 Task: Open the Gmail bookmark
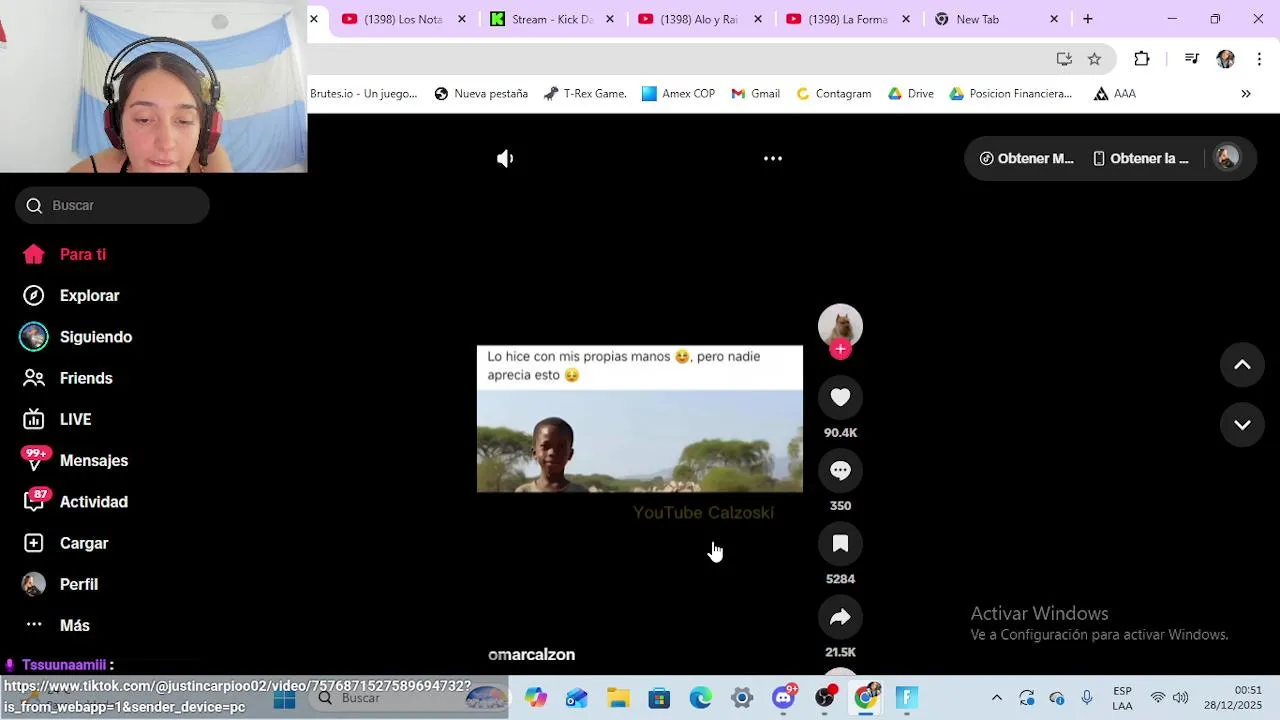[755, 93]
